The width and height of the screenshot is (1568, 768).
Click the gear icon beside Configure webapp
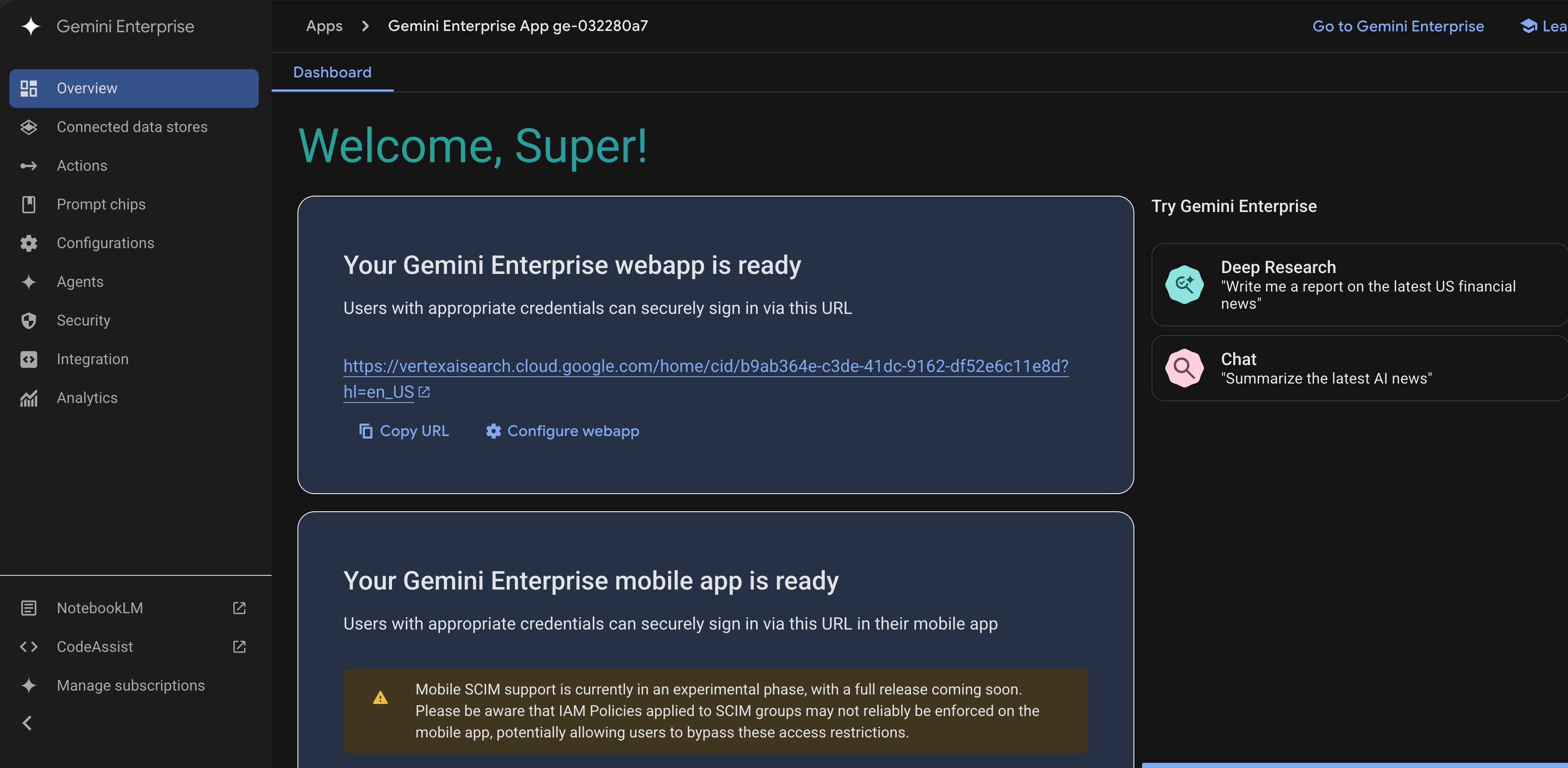pos(493,431)
